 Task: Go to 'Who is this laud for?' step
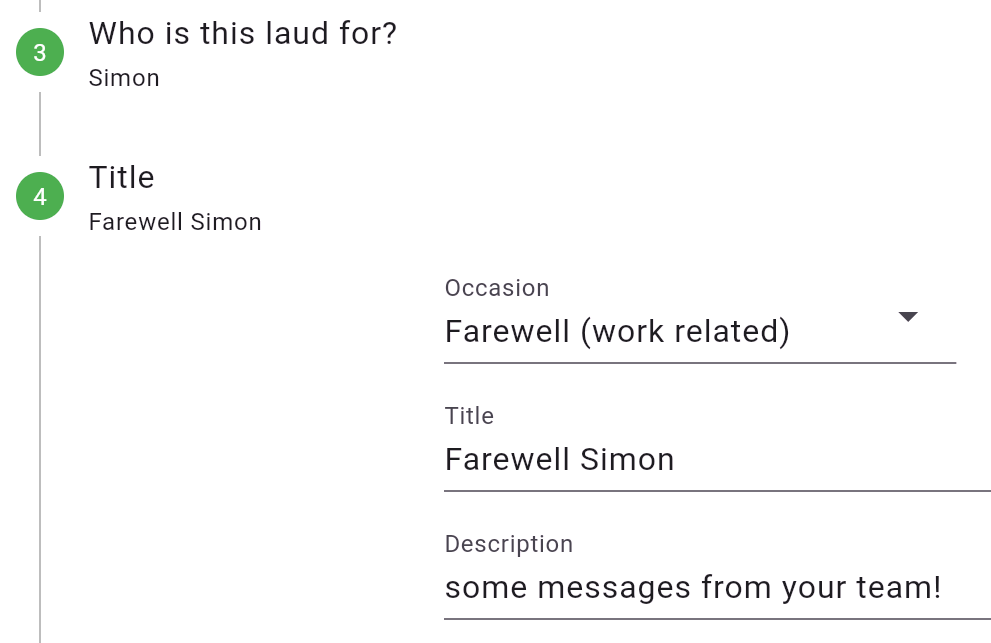point(243,34)
